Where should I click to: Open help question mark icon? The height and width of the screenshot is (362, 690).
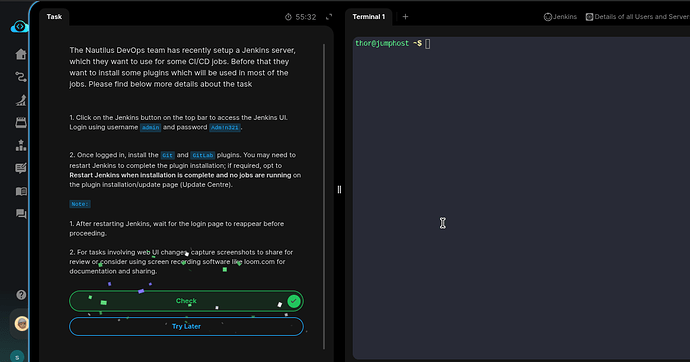click(x=21, y=295)
